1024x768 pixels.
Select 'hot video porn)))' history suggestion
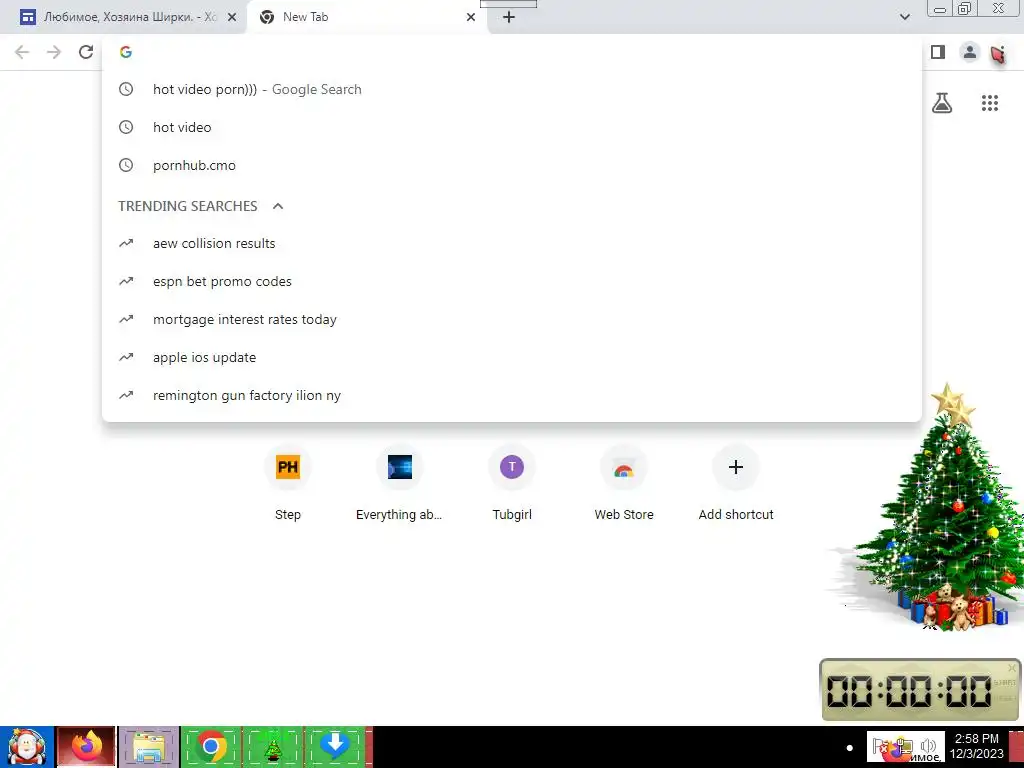tap(511, 89)
